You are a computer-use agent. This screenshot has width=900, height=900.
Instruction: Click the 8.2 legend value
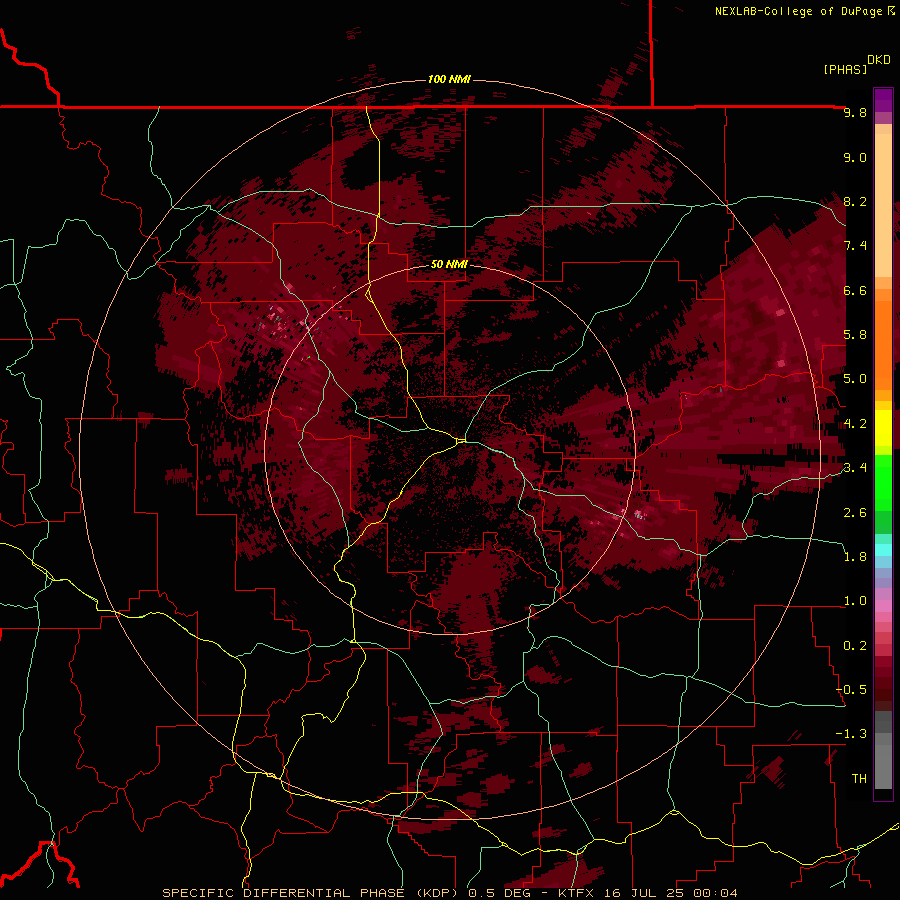click(855, 202)
